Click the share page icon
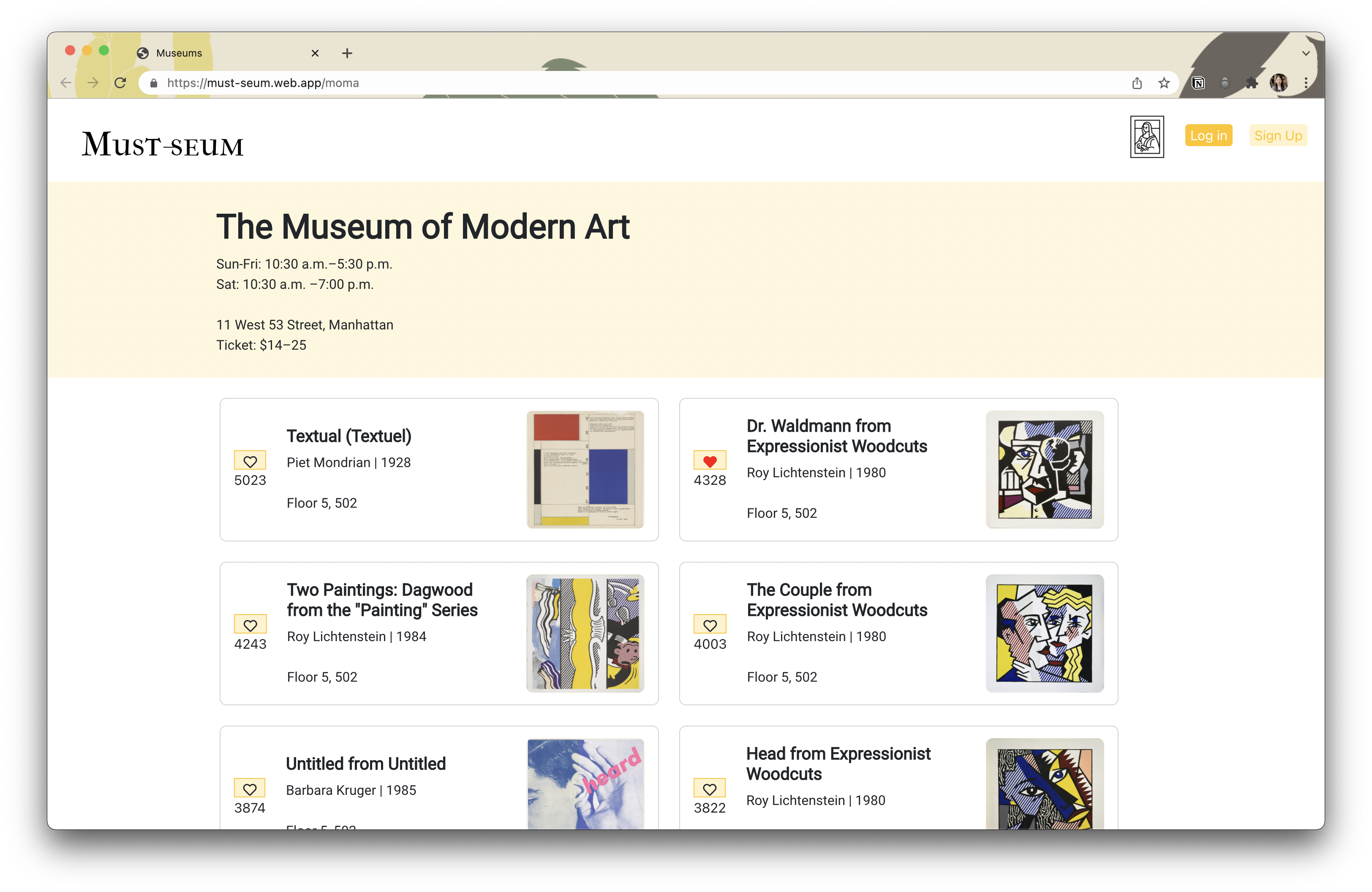Viewport: 1372px width, 892px height. click(x=1137, y=83)
